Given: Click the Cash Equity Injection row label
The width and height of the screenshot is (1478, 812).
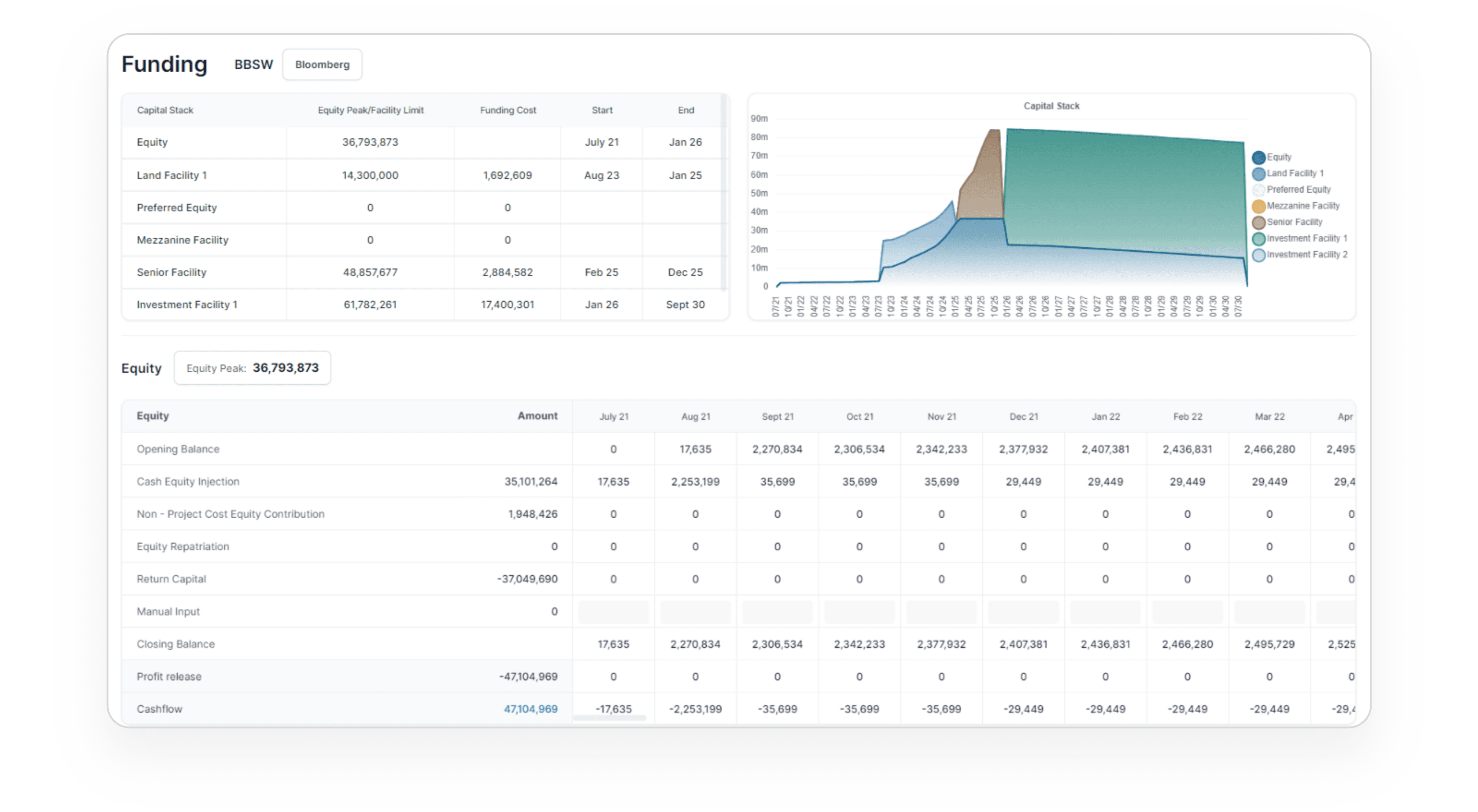Looking at the screenshot, I should (188, 482).
